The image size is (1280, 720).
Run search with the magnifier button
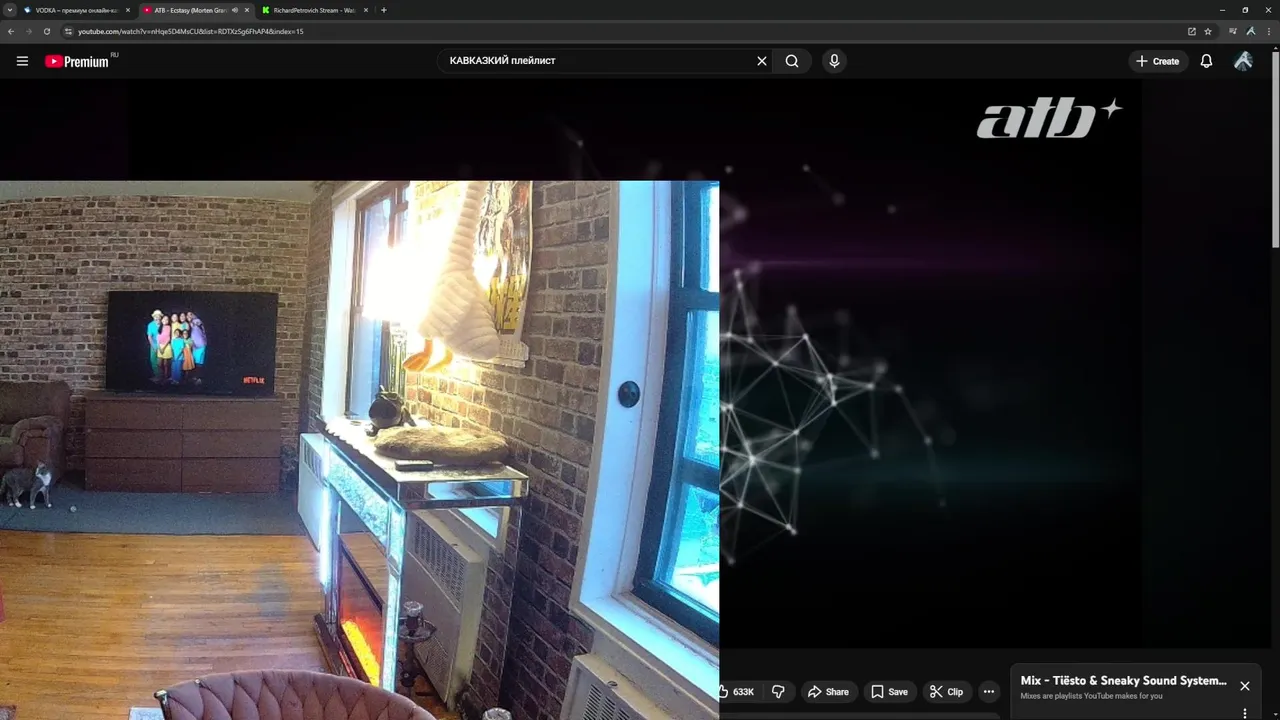[792, 61]
